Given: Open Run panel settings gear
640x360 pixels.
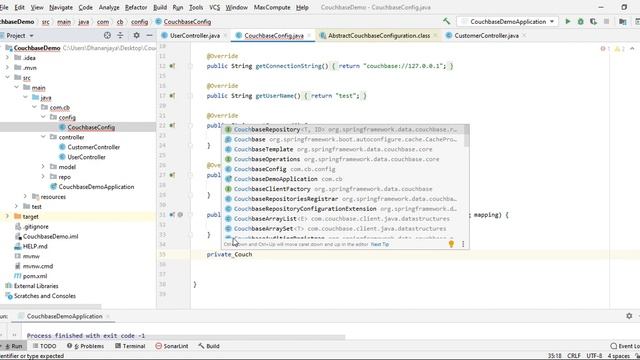Looking at the screenshot, I should (629, 316).
